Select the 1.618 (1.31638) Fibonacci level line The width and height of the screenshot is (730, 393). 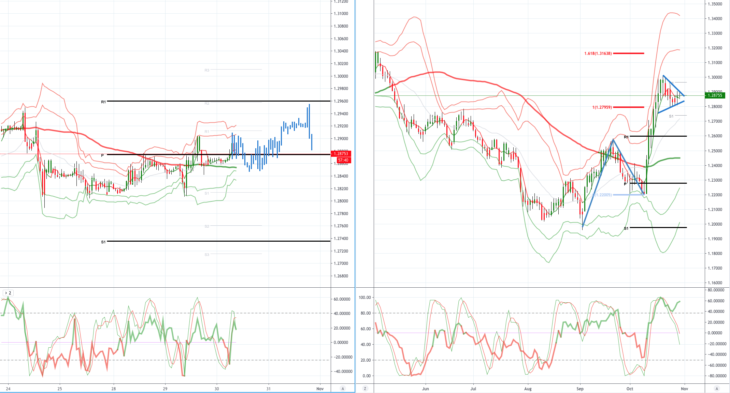pos(628,54)
